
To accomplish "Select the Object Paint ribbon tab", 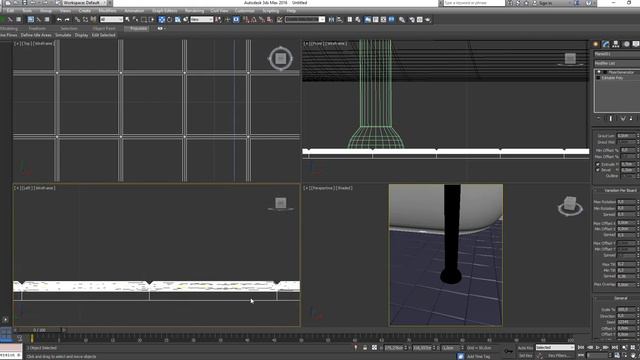I will tap(104, 29).
